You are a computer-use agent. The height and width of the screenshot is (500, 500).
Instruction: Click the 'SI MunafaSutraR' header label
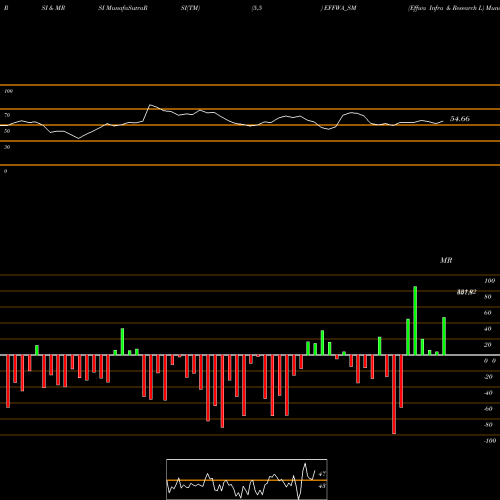[123, 8]
